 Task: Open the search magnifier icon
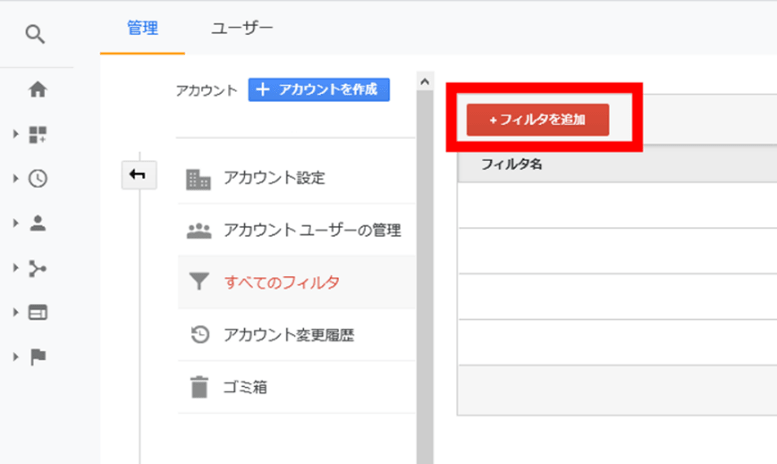pyautogui.click(x=35, y=34)
